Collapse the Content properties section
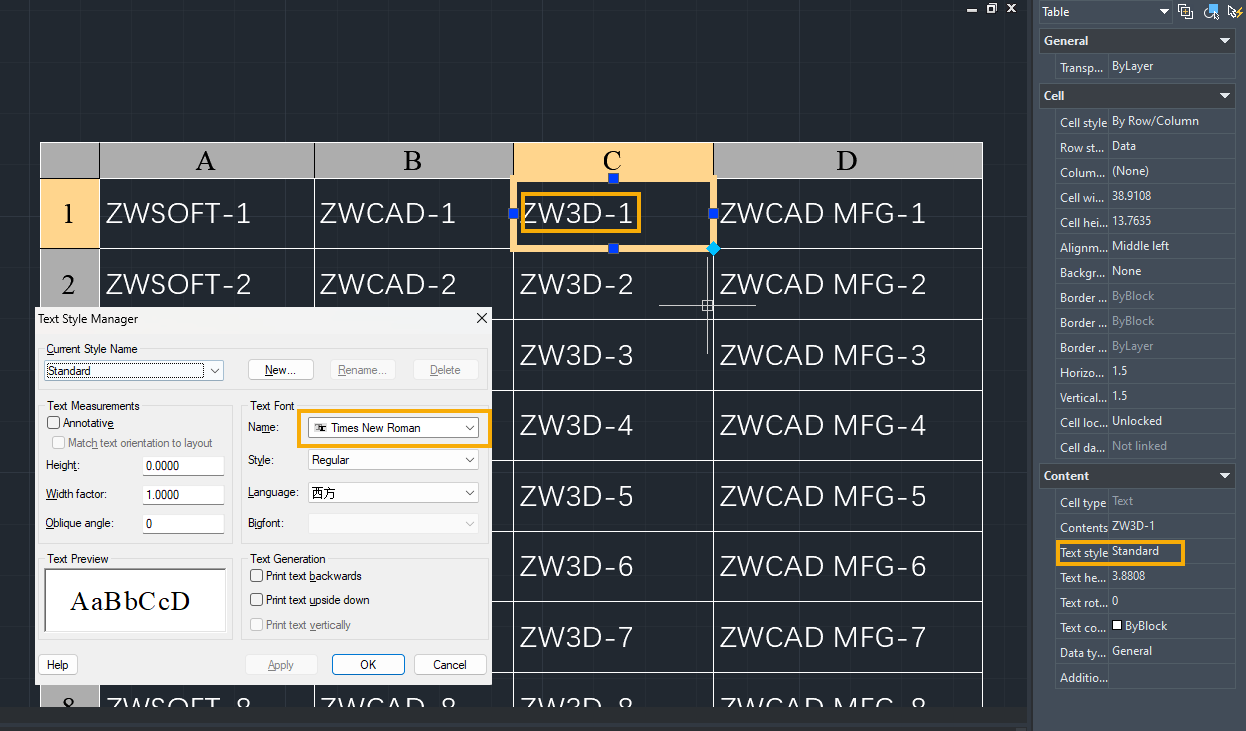The width and height of the screenshot is (1246, 731). pos(1225,476)
